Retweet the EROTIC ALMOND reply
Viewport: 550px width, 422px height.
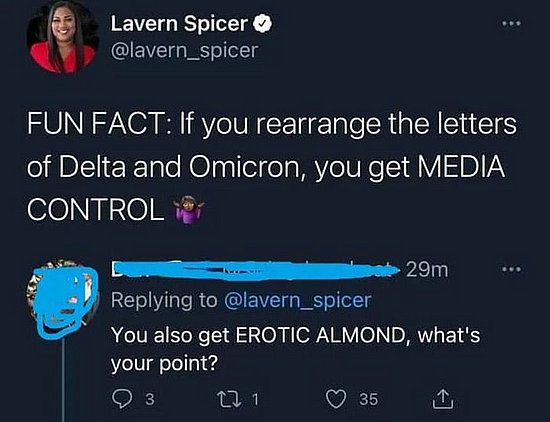pos(229,399)
